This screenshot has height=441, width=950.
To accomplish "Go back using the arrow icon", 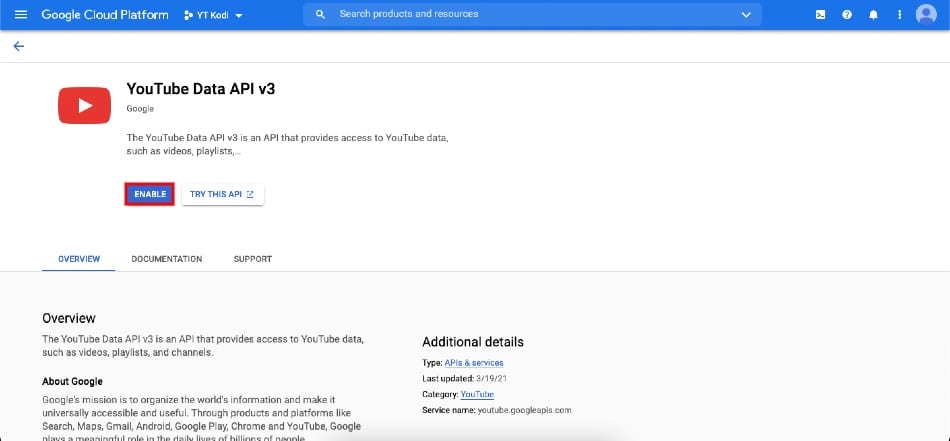I will (x=19, y=46).
